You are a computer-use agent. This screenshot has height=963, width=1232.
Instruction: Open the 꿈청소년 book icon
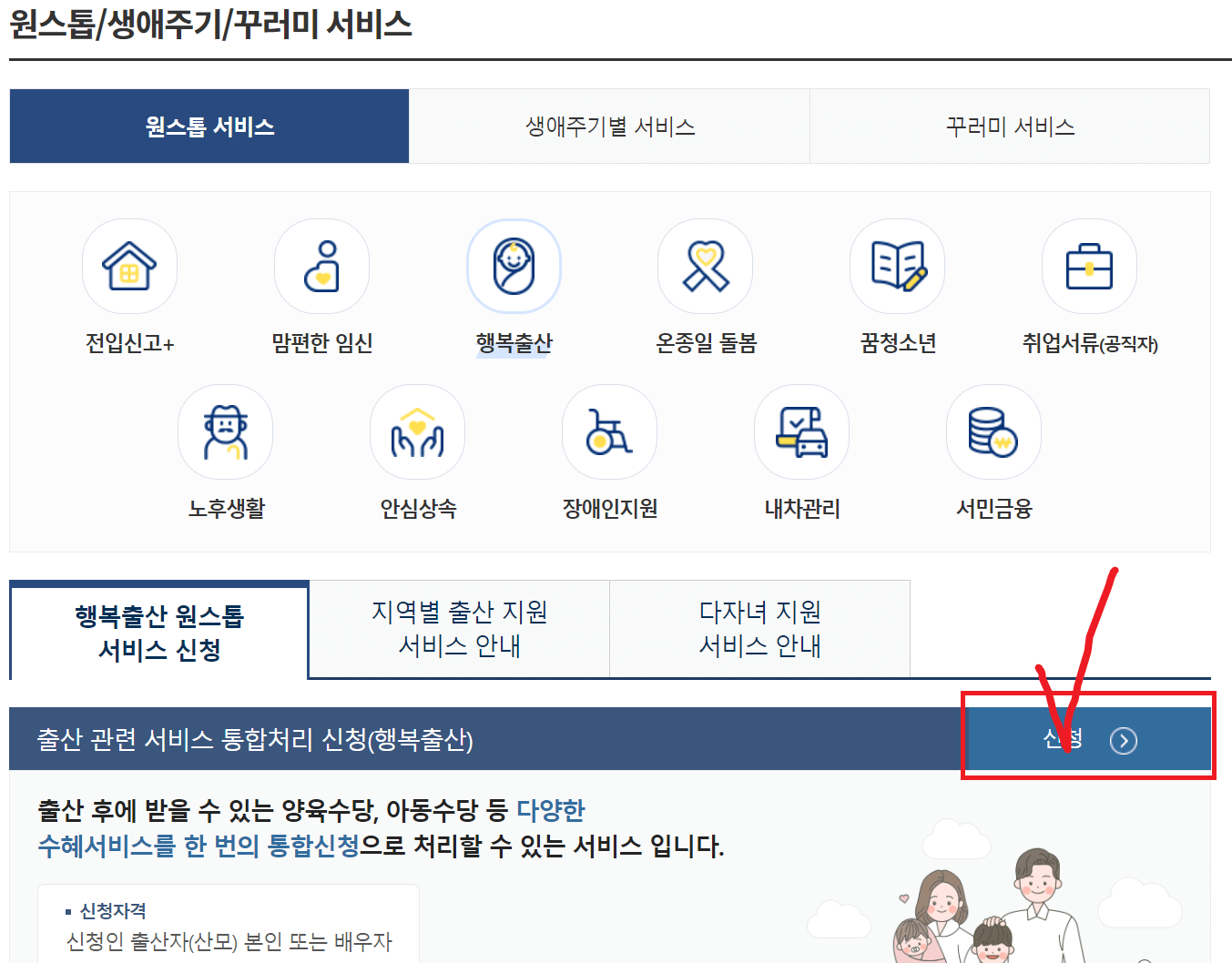click(898, 266)
